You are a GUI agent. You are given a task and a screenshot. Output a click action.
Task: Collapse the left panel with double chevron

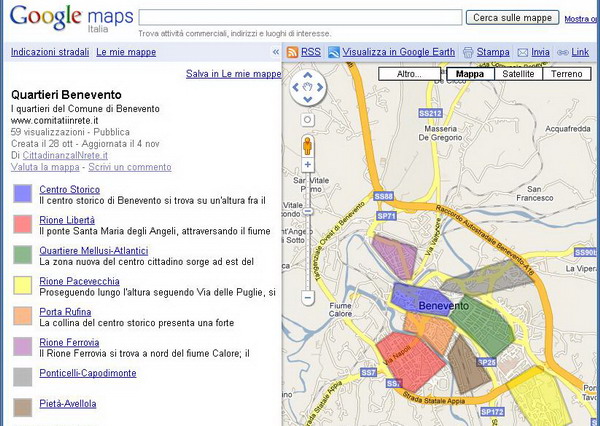(x=276, y=52)
